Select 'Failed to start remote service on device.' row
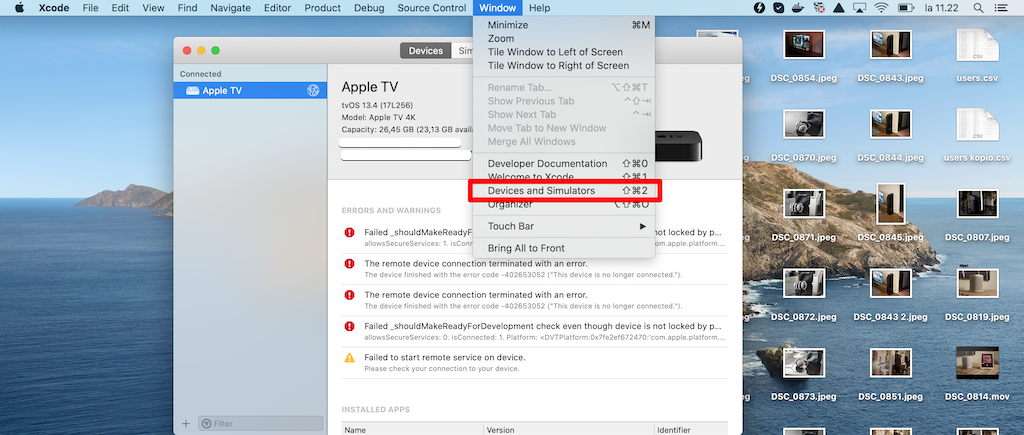This screenshot has height=435, width=1024. coord(534,362)
